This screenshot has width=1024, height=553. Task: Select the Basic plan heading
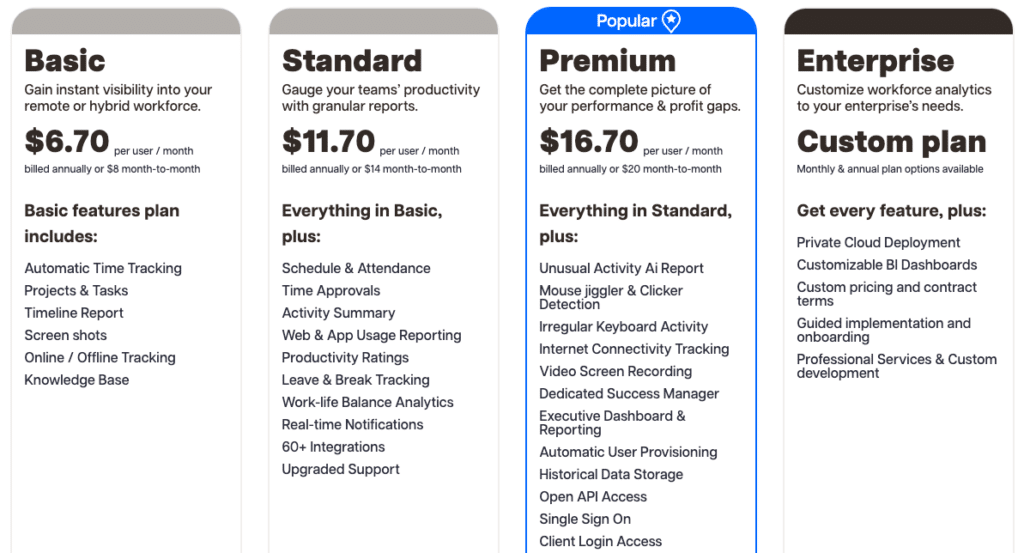click(x=65, y=61)
